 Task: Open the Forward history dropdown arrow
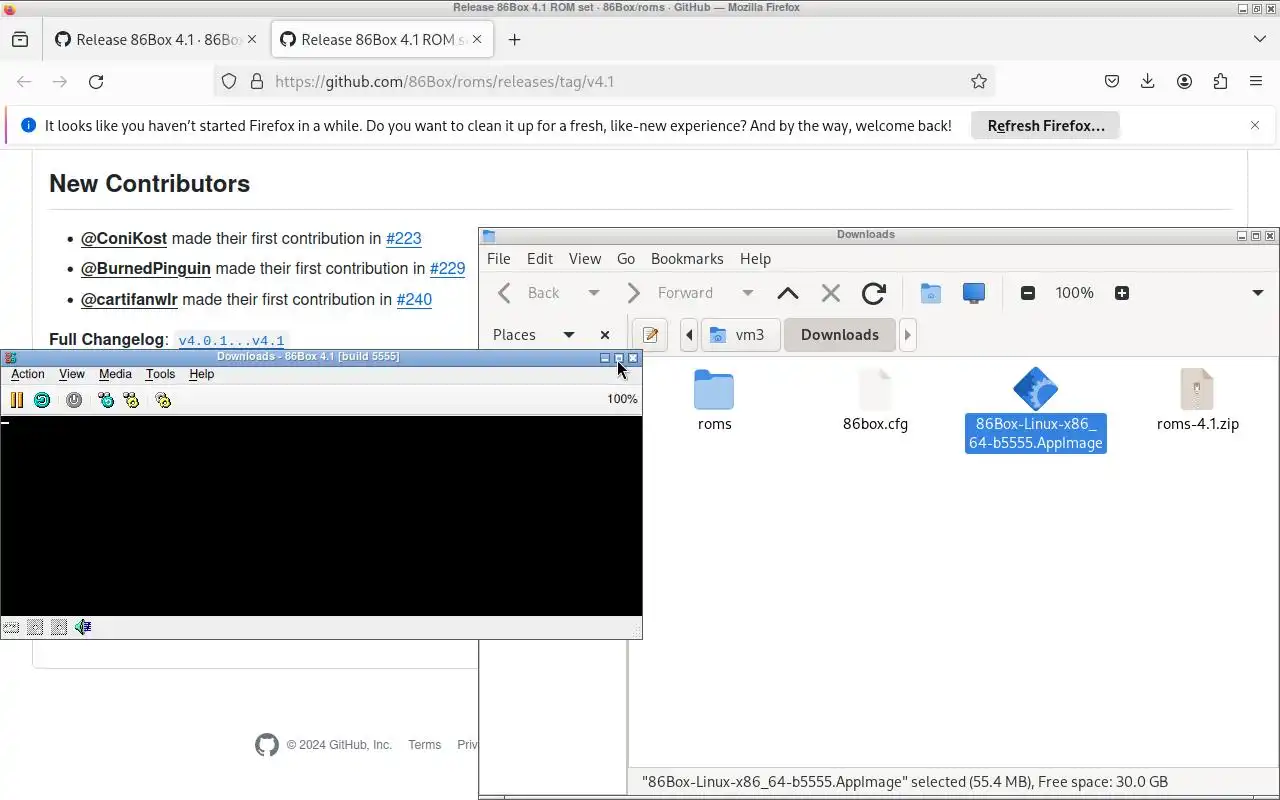pyautogui.click(x=747, y=293)
